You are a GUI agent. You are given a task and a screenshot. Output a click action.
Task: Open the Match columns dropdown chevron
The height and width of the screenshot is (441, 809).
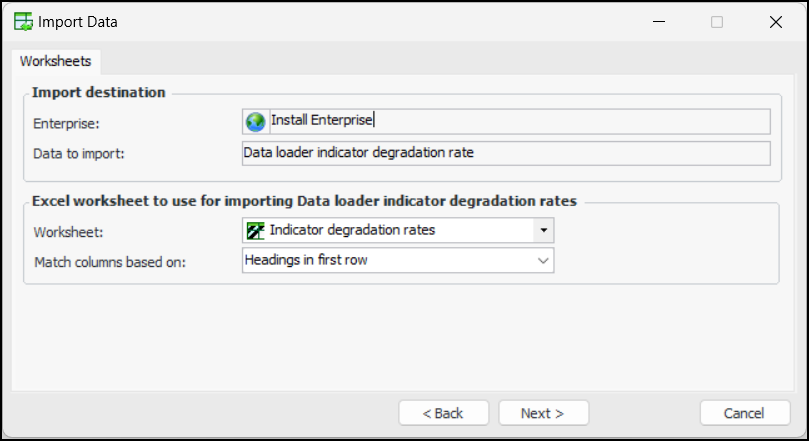(543, 260)
